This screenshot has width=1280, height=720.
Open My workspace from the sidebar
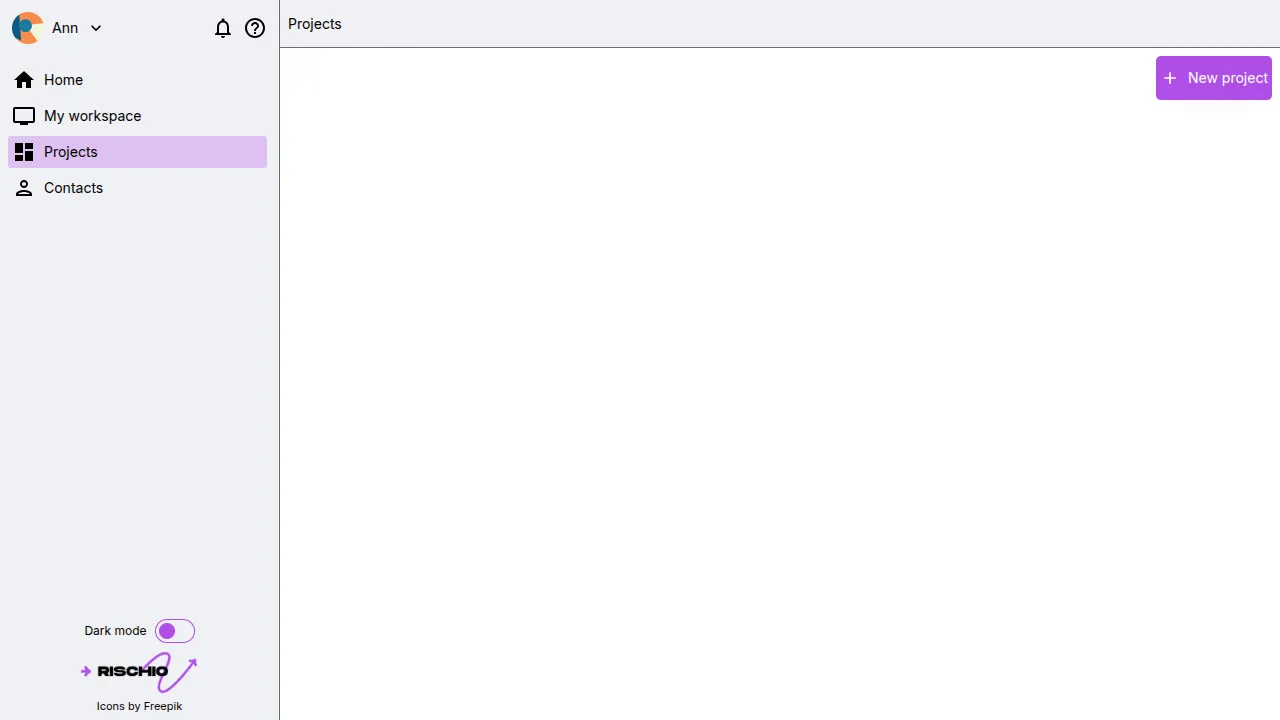(x=93, y=116)
